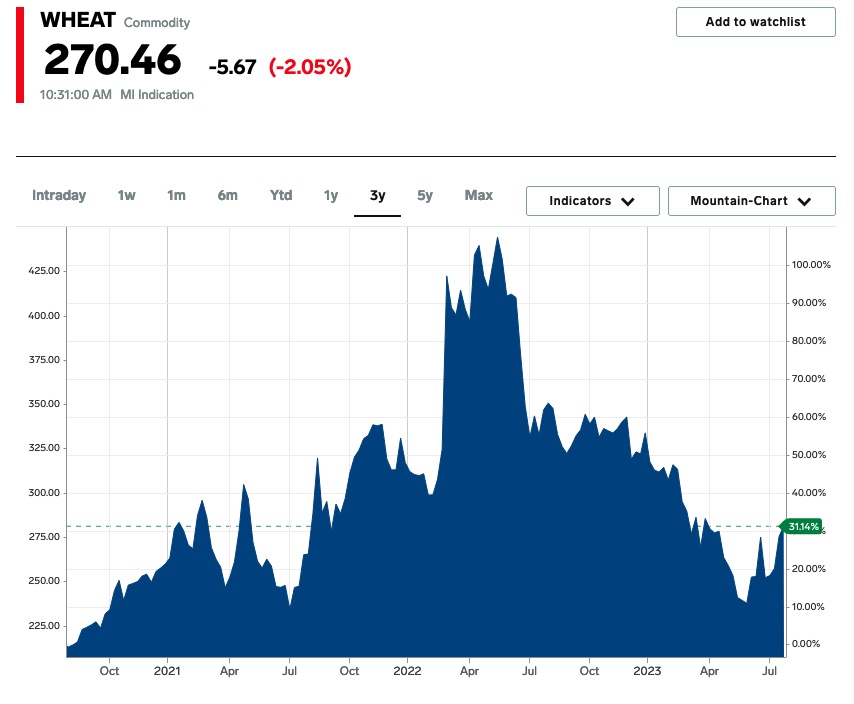
Task: Click the 350.00 y-axis label
Action: coord(44,404)
